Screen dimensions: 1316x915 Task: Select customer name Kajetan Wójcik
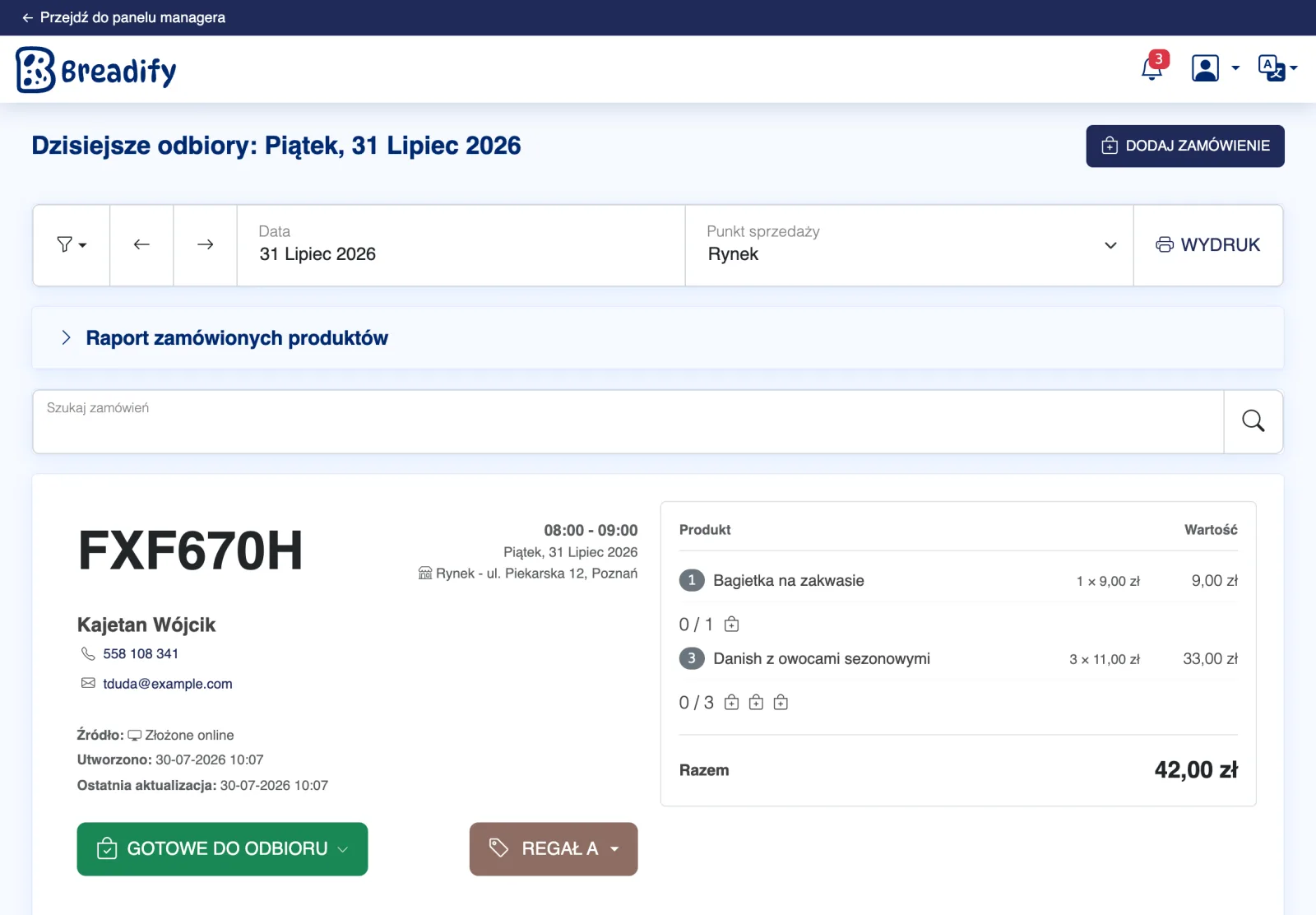[146, 625]
